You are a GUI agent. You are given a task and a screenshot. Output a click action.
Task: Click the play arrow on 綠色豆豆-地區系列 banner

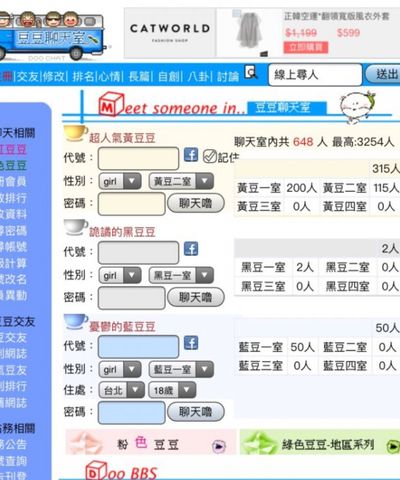393,446
